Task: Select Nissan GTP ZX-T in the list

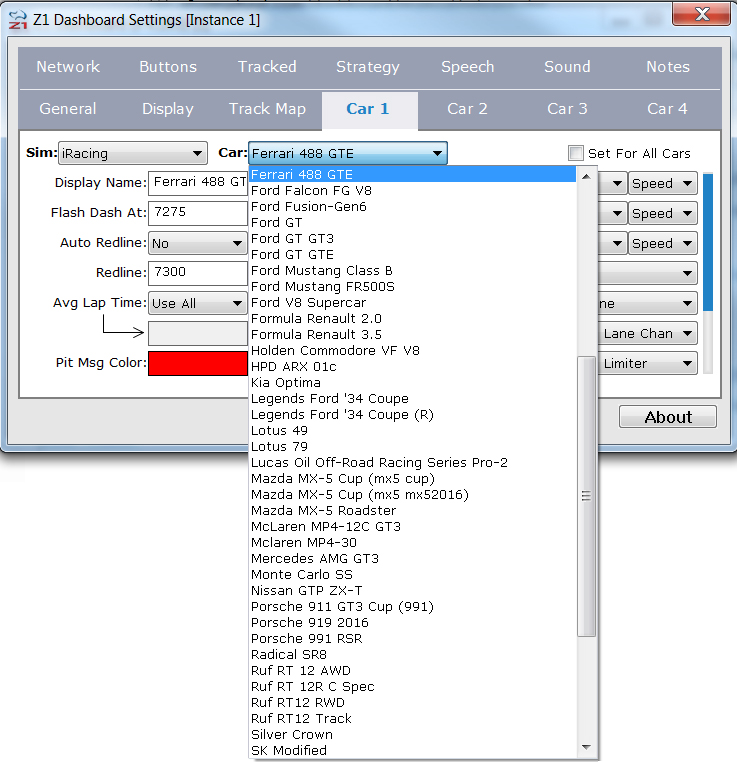Action: click(412, 591)
